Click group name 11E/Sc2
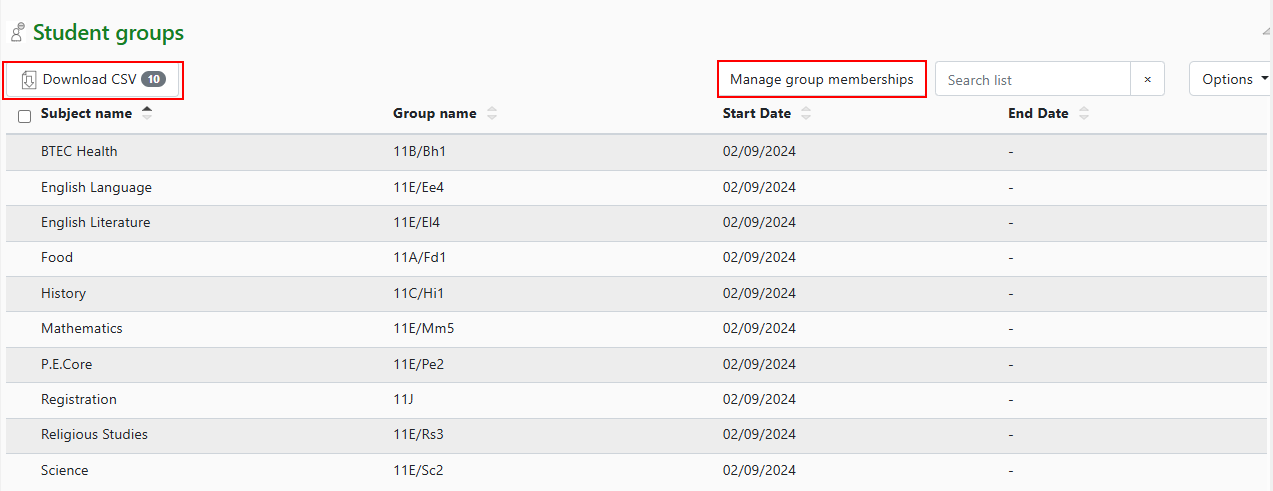 point(418,471)
